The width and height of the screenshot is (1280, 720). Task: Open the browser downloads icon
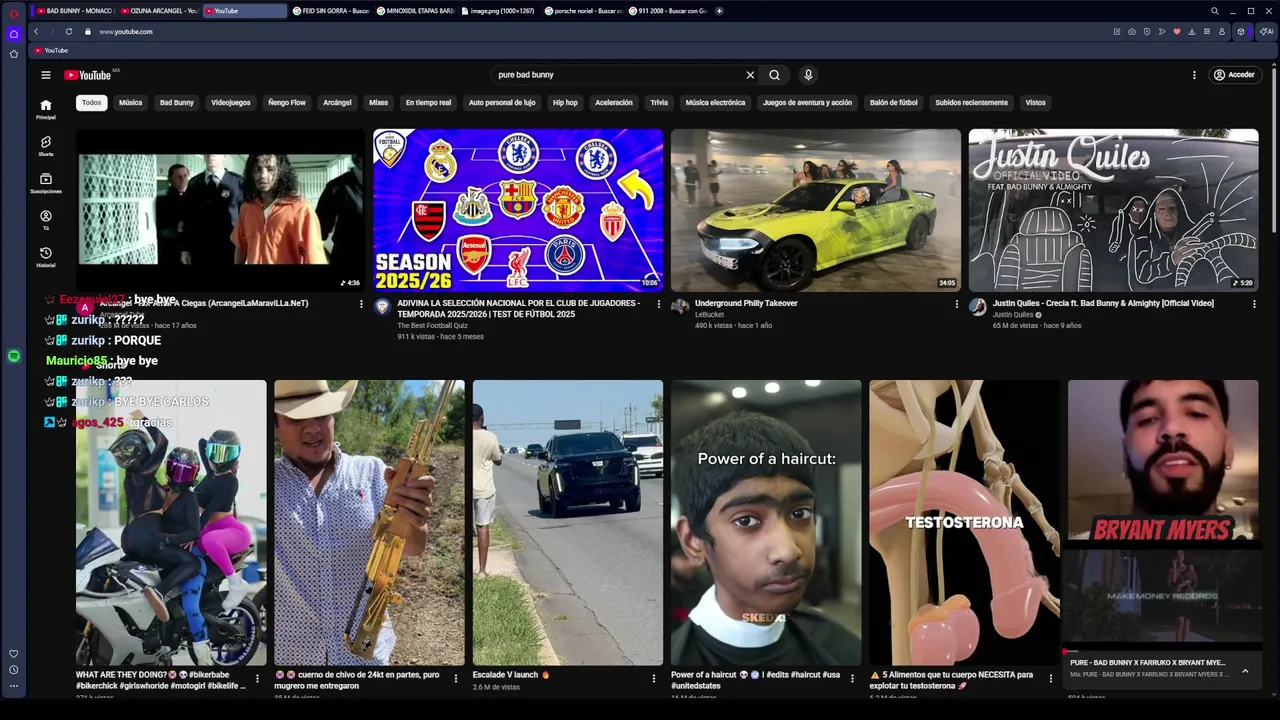coord(1191,32)
